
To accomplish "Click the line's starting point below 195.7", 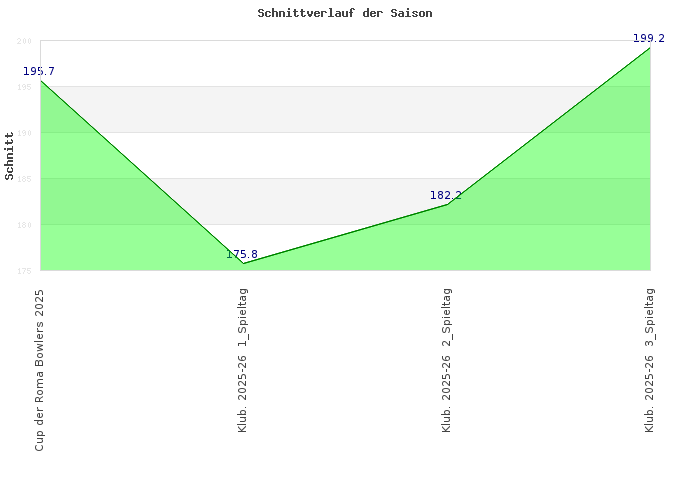I will click(40, 80).
